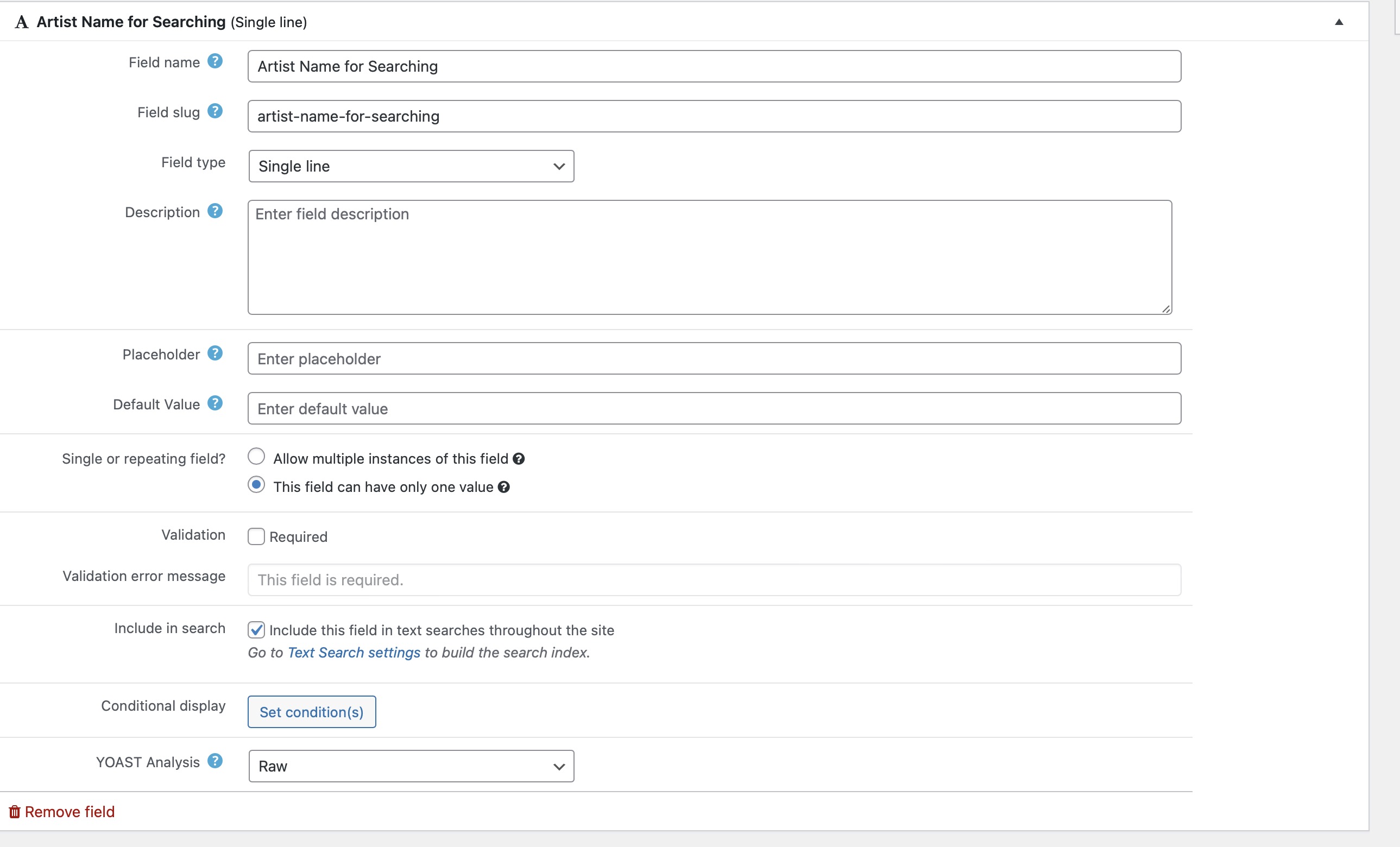Viewport: 1400px width, 847px height.
Task: Open the Field type dropdown
Action: (x=411, y=167)
